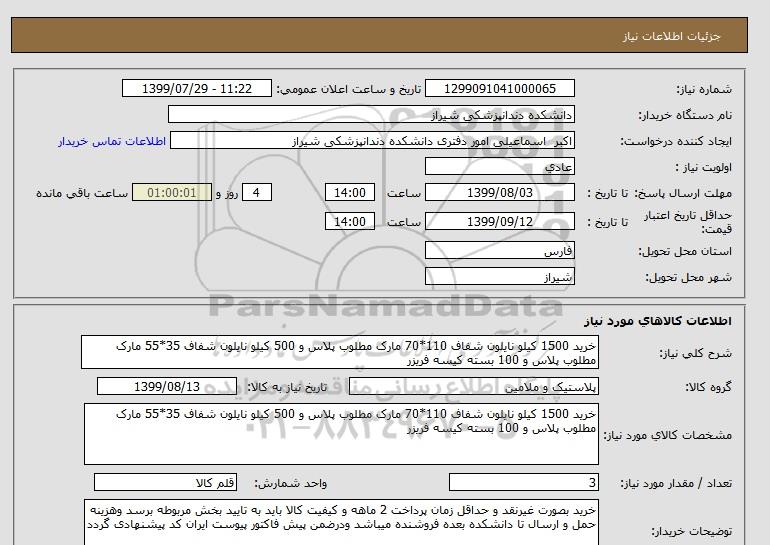Screen dimensions: 770x545
Task: Select remaining time countdown 01:00:01
Action: pyautogui.click(x=172, y=192)
